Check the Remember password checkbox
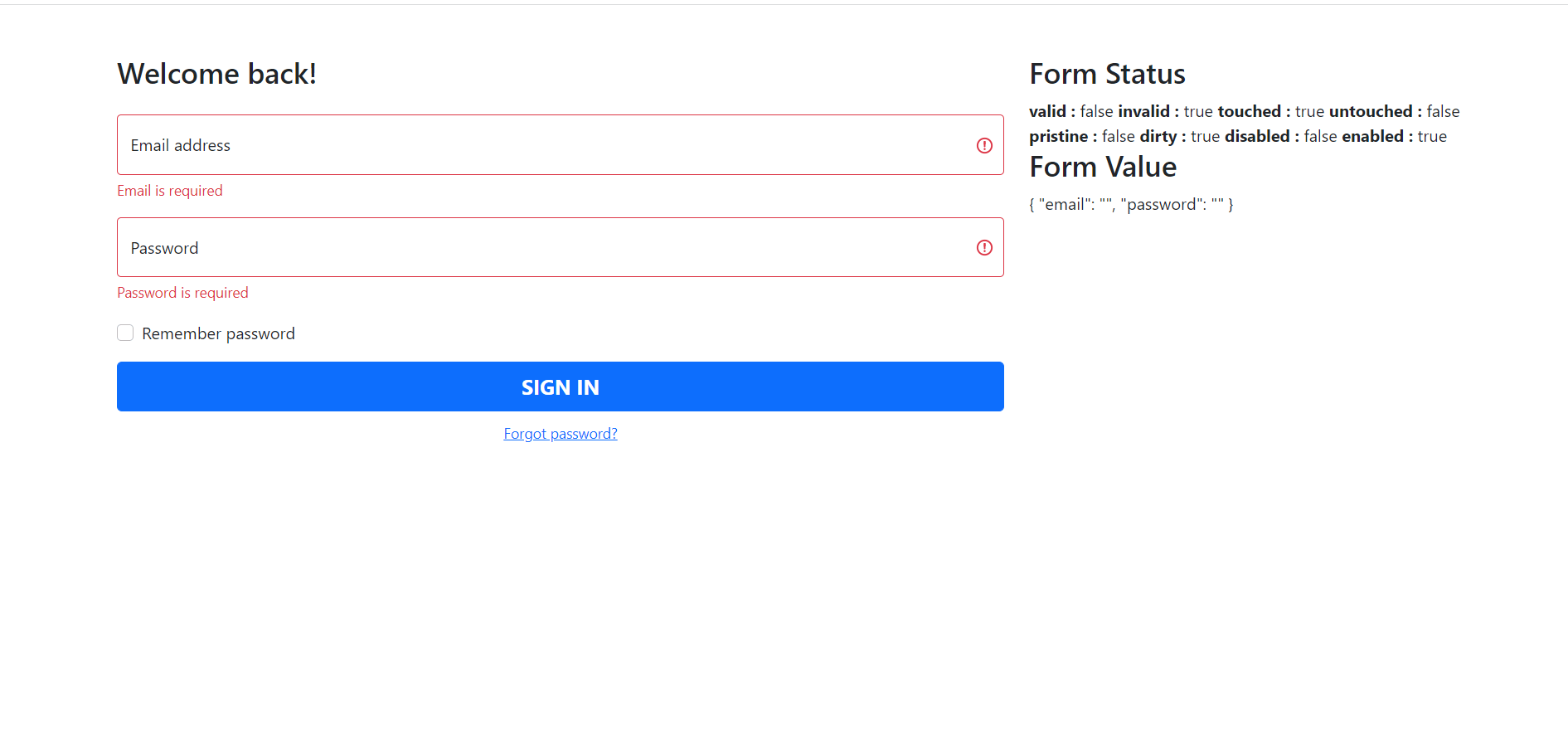This screenshot has width=1568, height=744. 124,332
